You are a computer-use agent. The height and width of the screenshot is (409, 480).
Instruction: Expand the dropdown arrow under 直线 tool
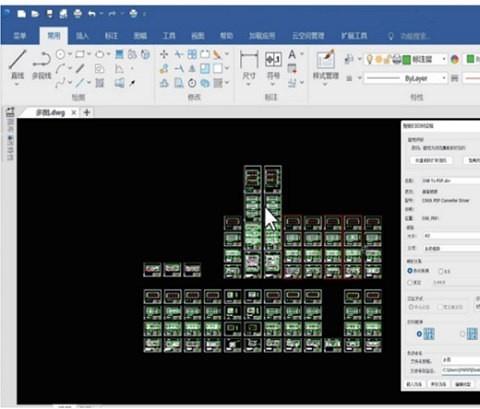[17, 84]
